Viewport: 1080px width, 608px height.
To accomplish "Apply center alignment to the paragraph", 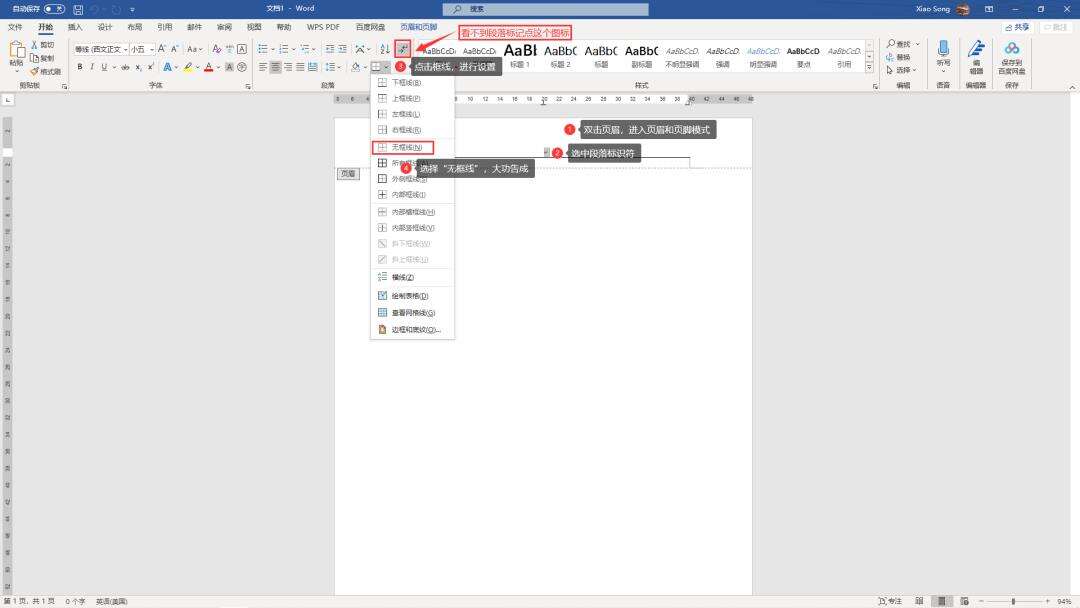I will pos(276,67).
